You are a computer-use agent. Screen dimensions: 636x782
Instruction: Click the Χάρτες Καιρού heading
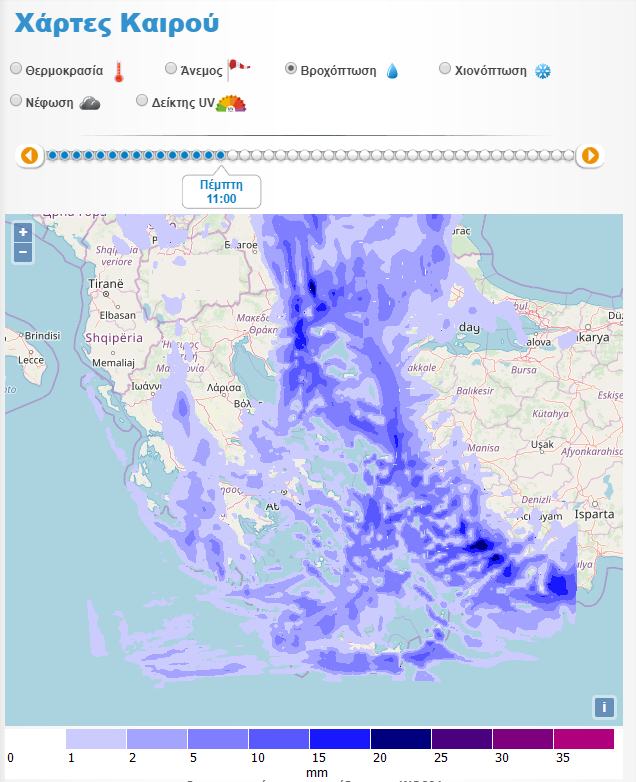(x=117, y=23)
